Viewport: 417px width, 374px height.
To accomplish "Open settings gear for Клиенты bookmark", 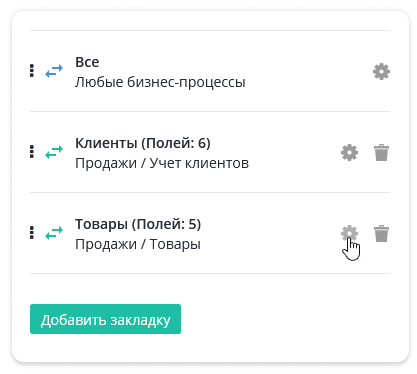I will (x=349, y=153).
